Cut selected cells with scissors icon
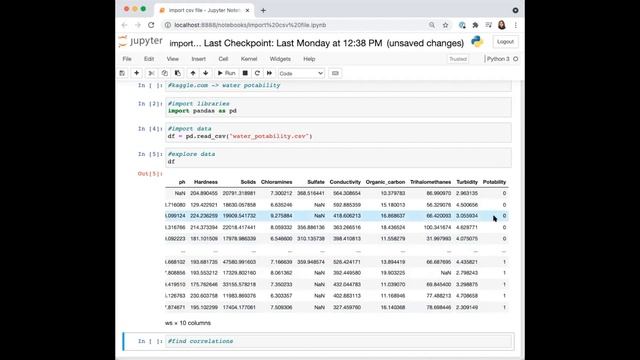The width and height of the screenshot is (640, 360). point(151,73)
